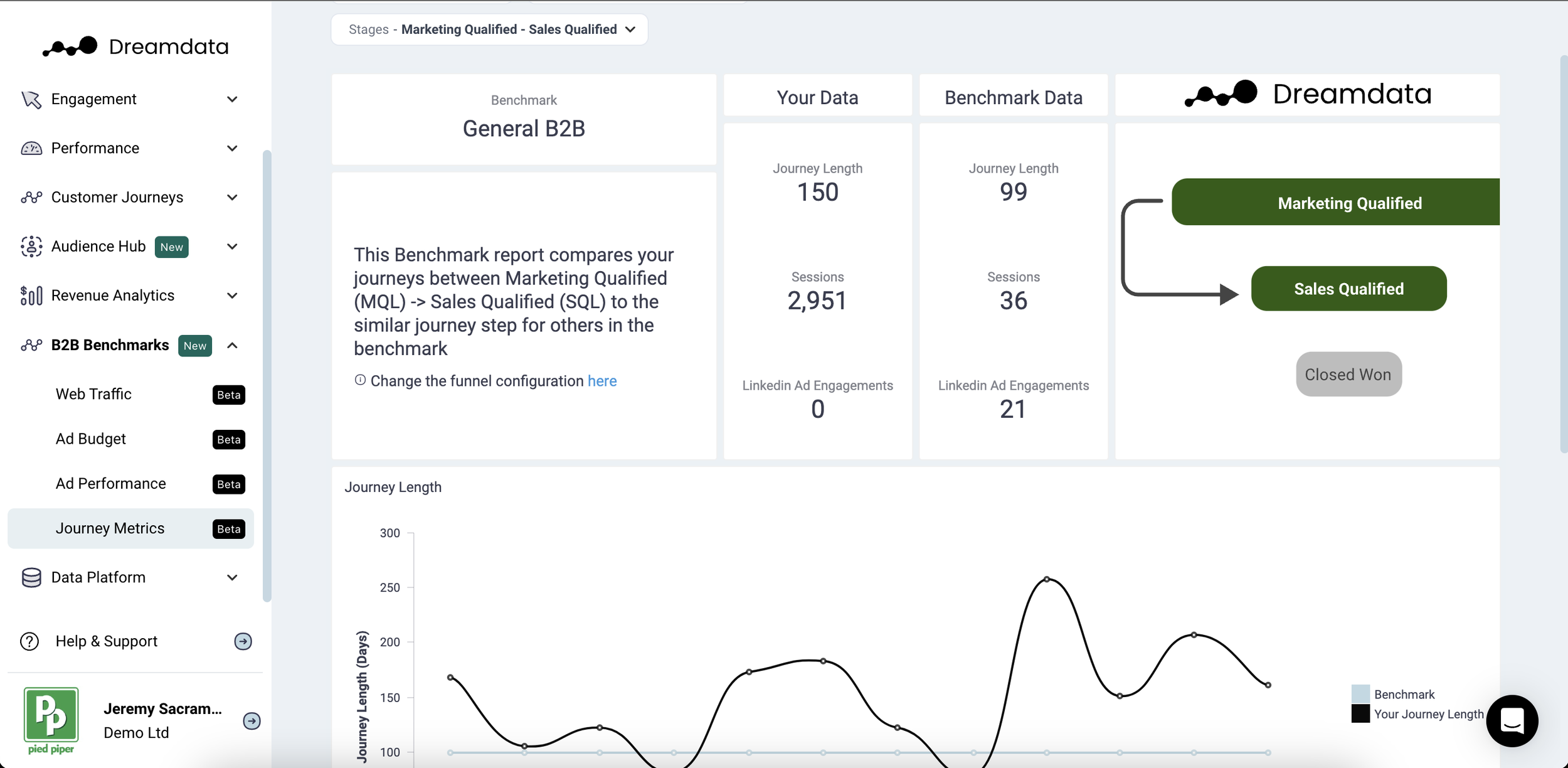The image size is (1568, 768).
Task: Switch to the Ad Performance report
Action: click(x=110, y=483)
